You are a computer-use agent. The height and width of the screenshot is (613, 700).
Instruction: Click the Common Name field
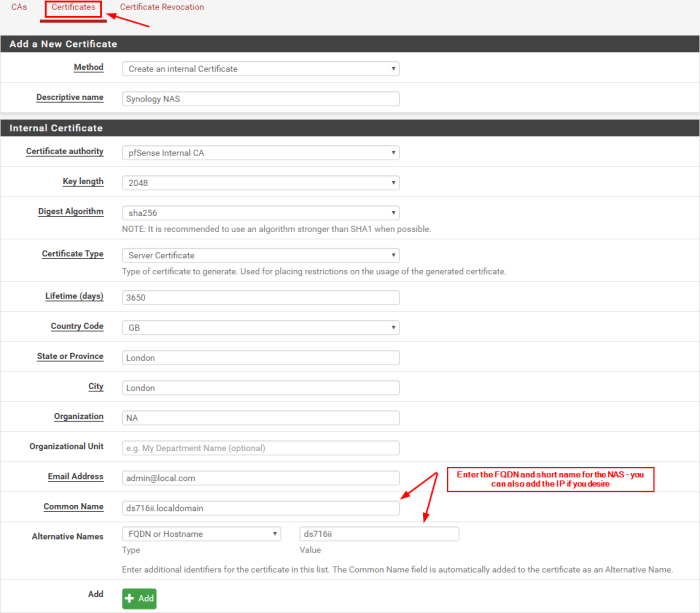tap(260, 508)
